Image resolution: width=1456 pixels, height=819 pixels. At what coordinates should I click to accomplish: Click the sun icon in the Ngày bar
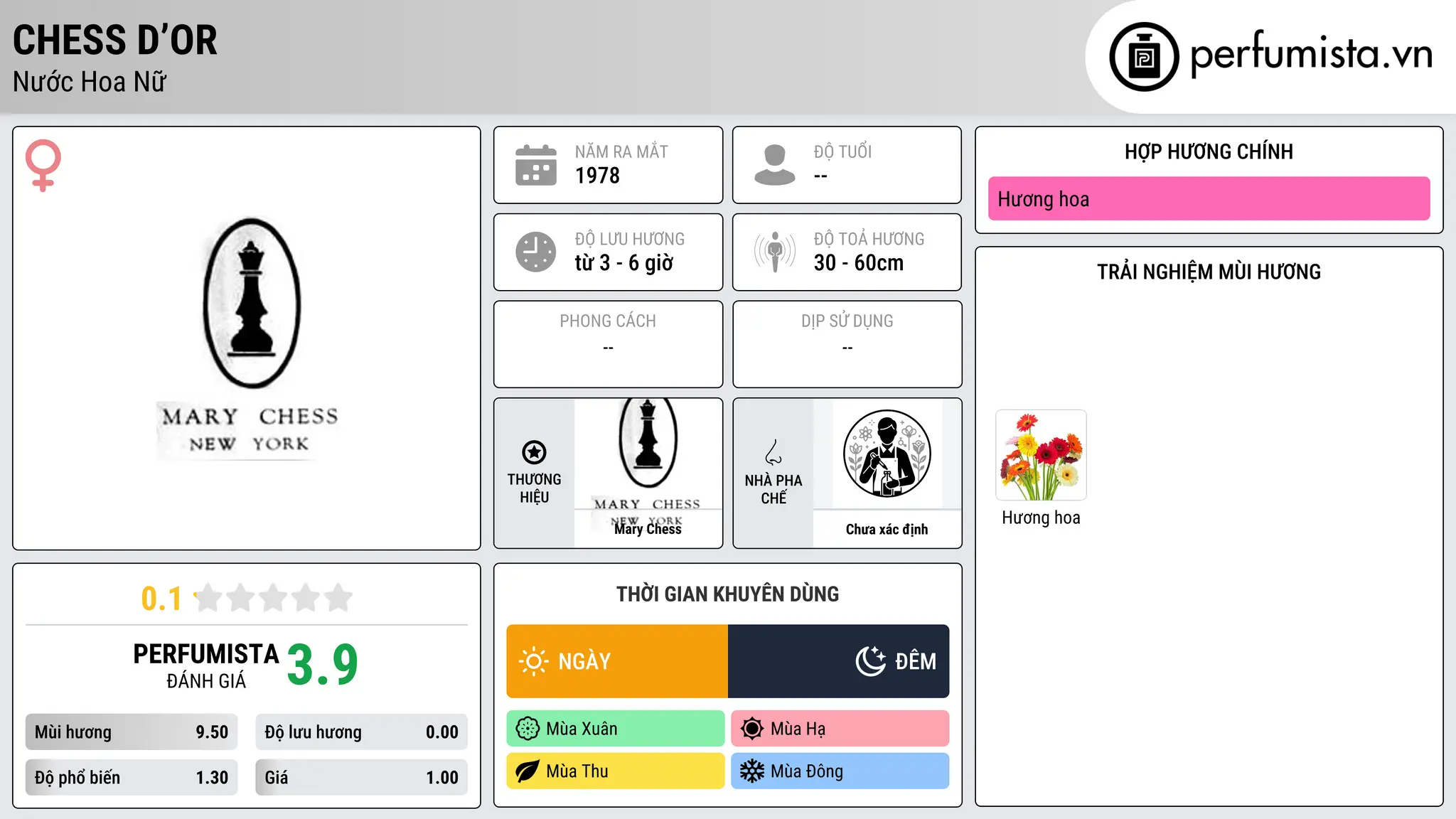pos(533,661)
